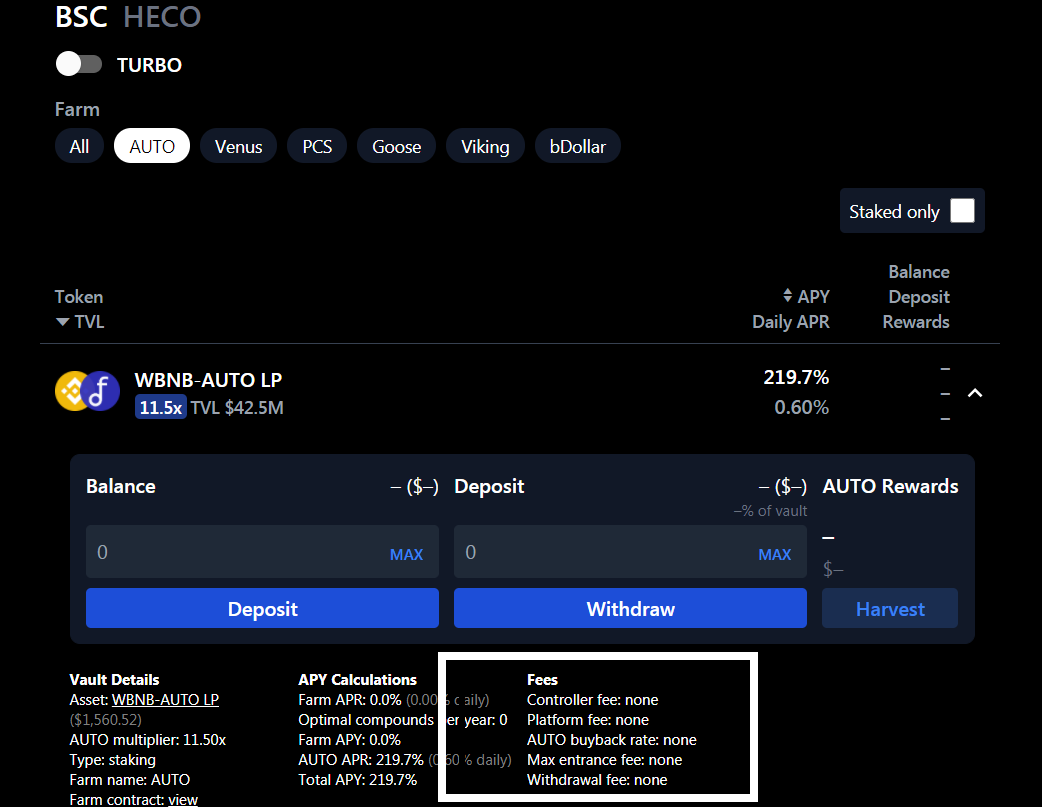The width and height of the screenshot is (1042, 807).
Task: Click the Vault Details heading
Action: pyautogui.click(x=114, y=679)
